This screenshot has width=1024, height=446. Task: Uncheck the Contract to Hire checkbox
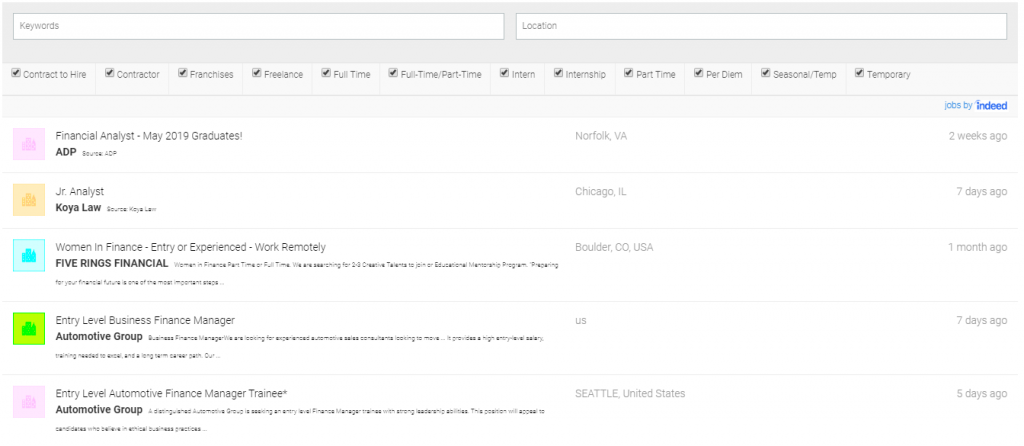[x=16, y=73]
